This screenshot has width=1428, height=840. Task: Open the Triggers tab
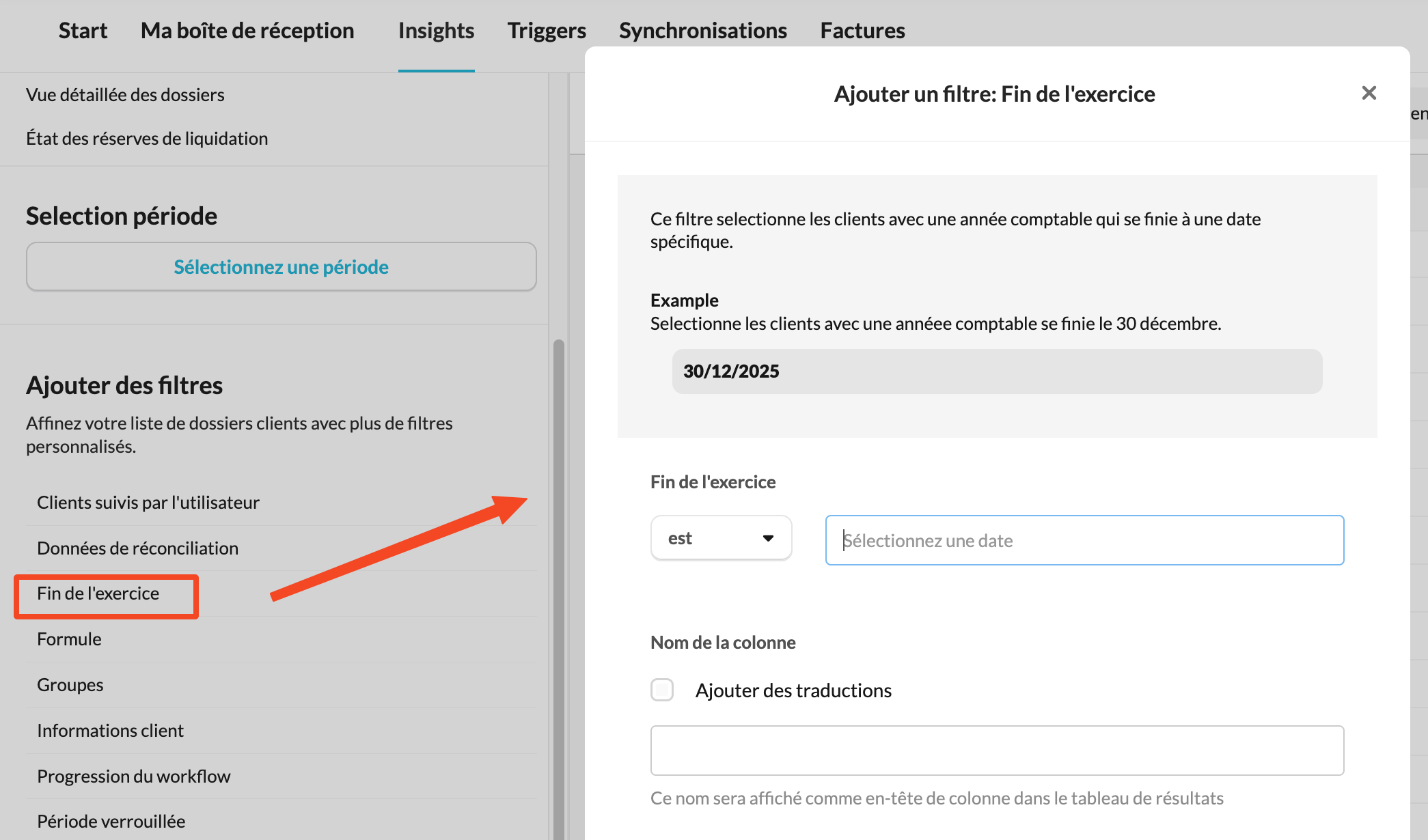pyautogui.click(x=547, y=31)
